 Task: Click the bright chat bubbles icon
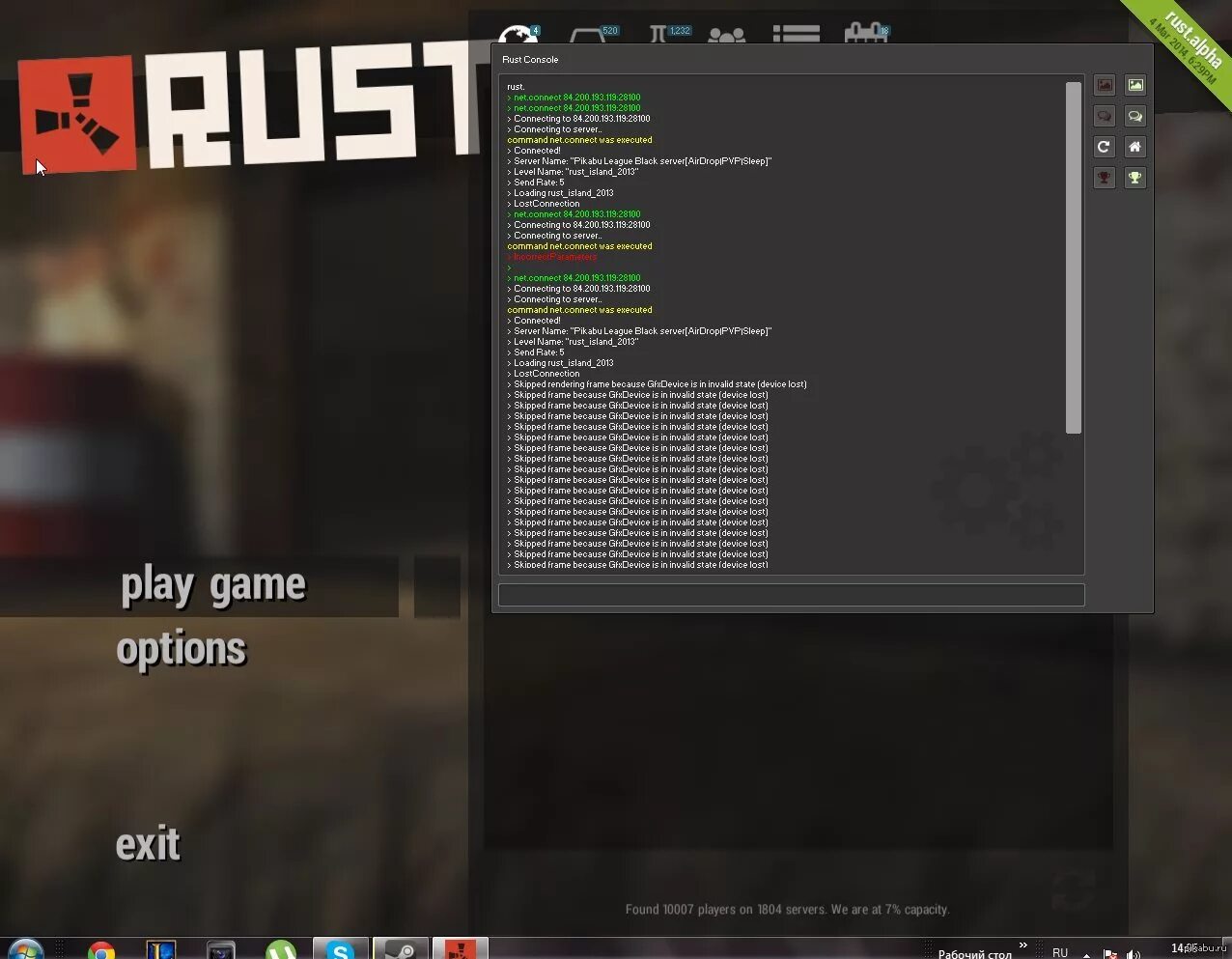click(x=1135, y=116)
